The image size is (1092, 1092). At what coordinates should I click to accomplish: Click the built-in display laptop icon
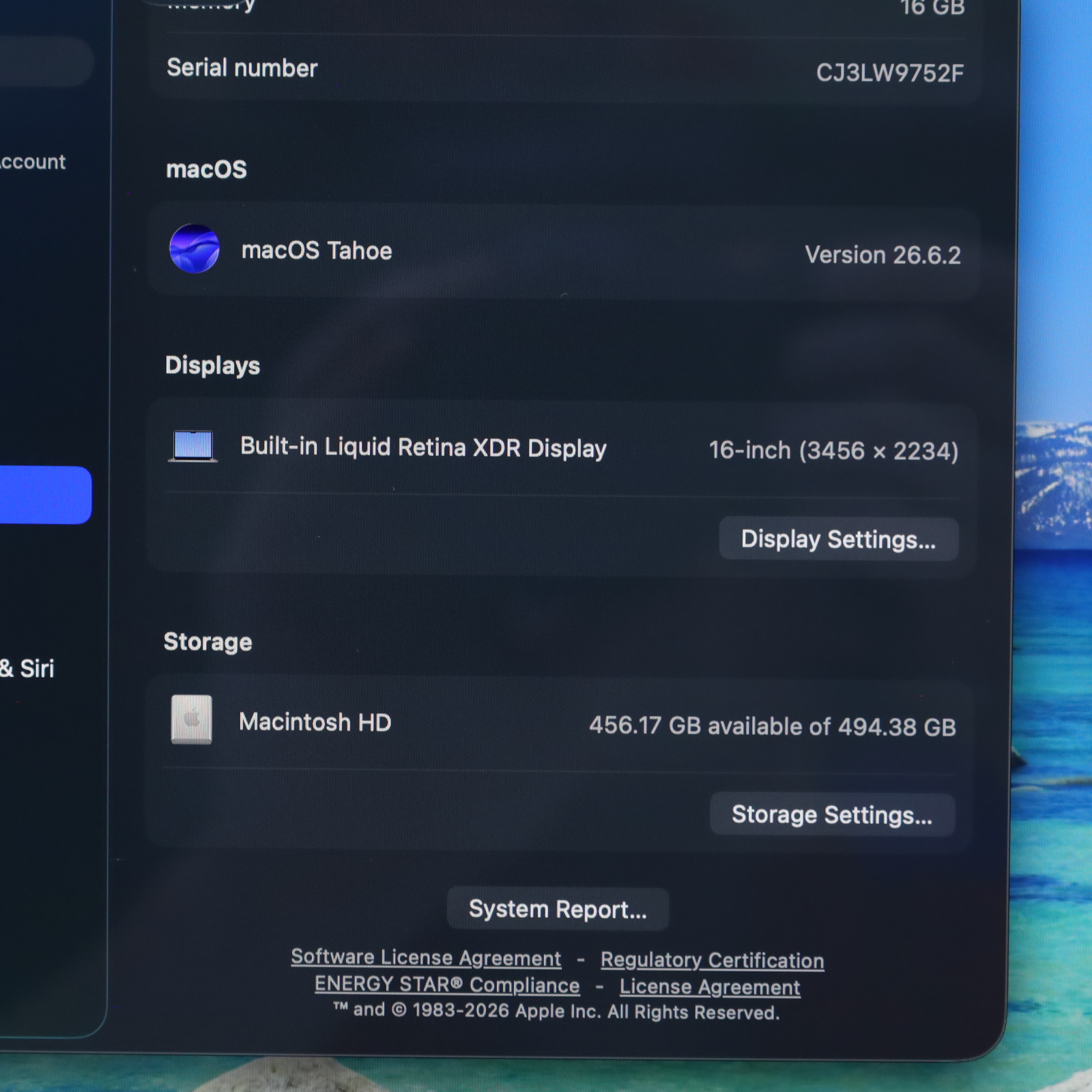coord(193,447)
